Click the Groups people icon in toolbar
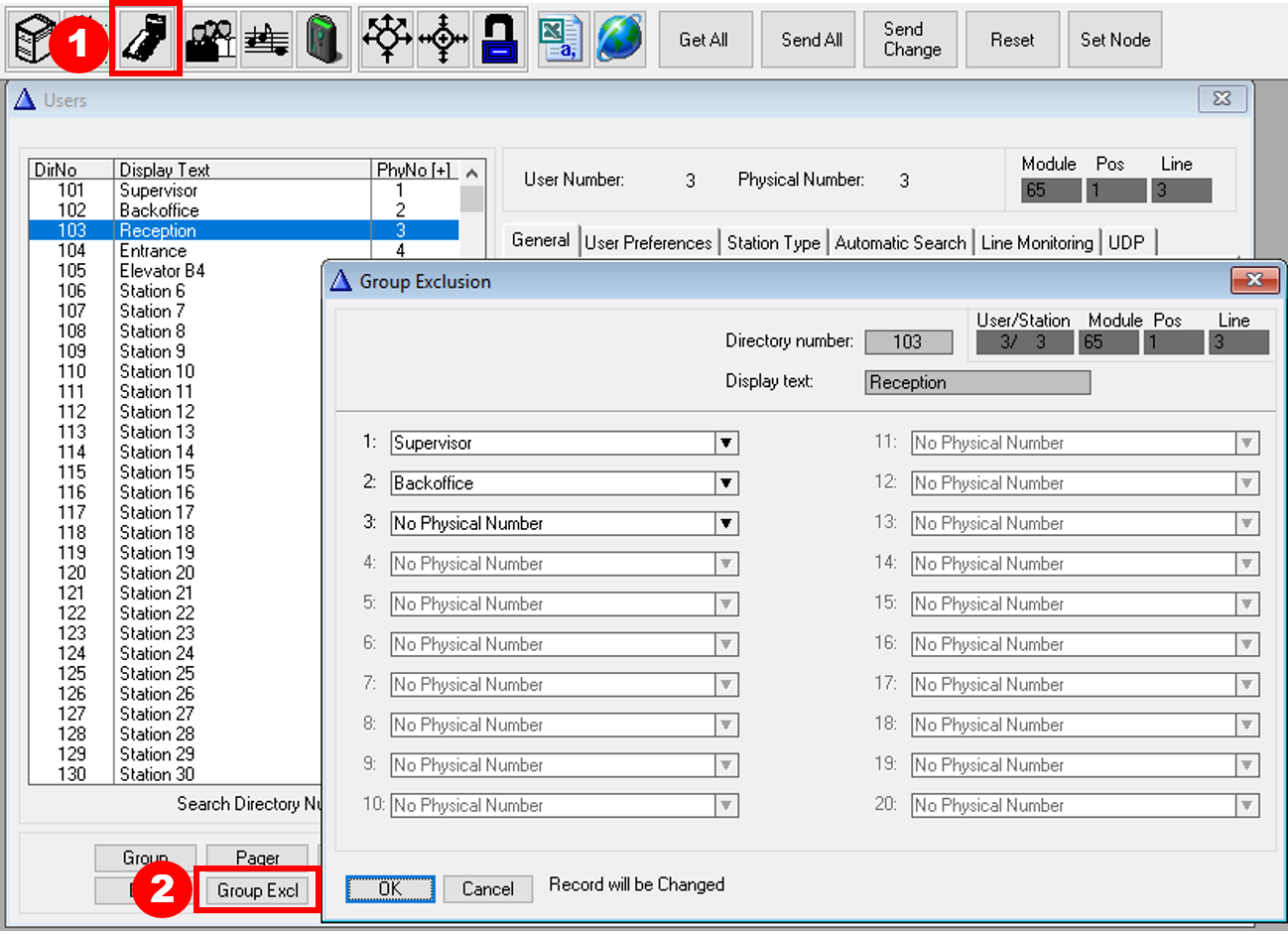 click(211, 40)
